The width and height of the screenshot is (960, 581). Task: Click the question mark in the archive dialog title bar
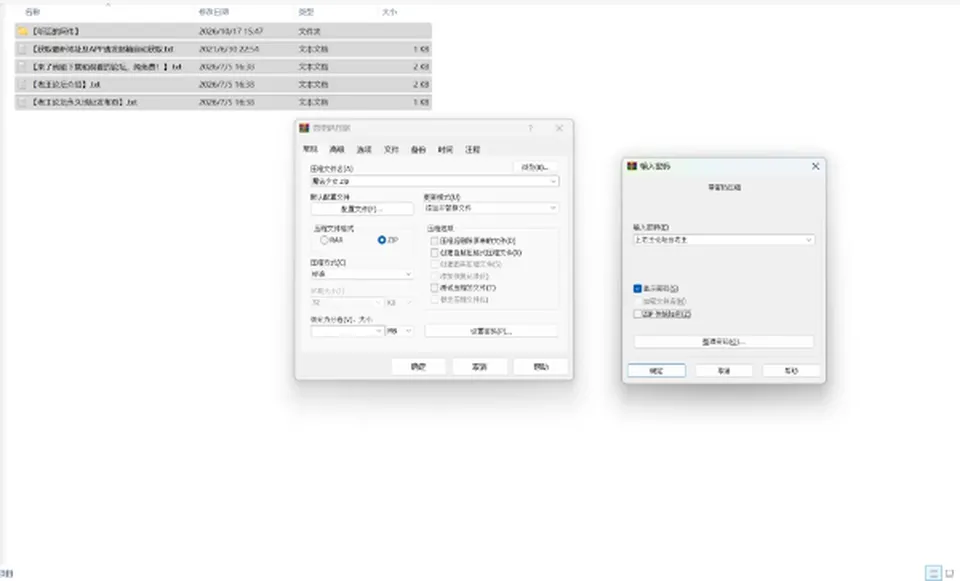pos(531,128)
